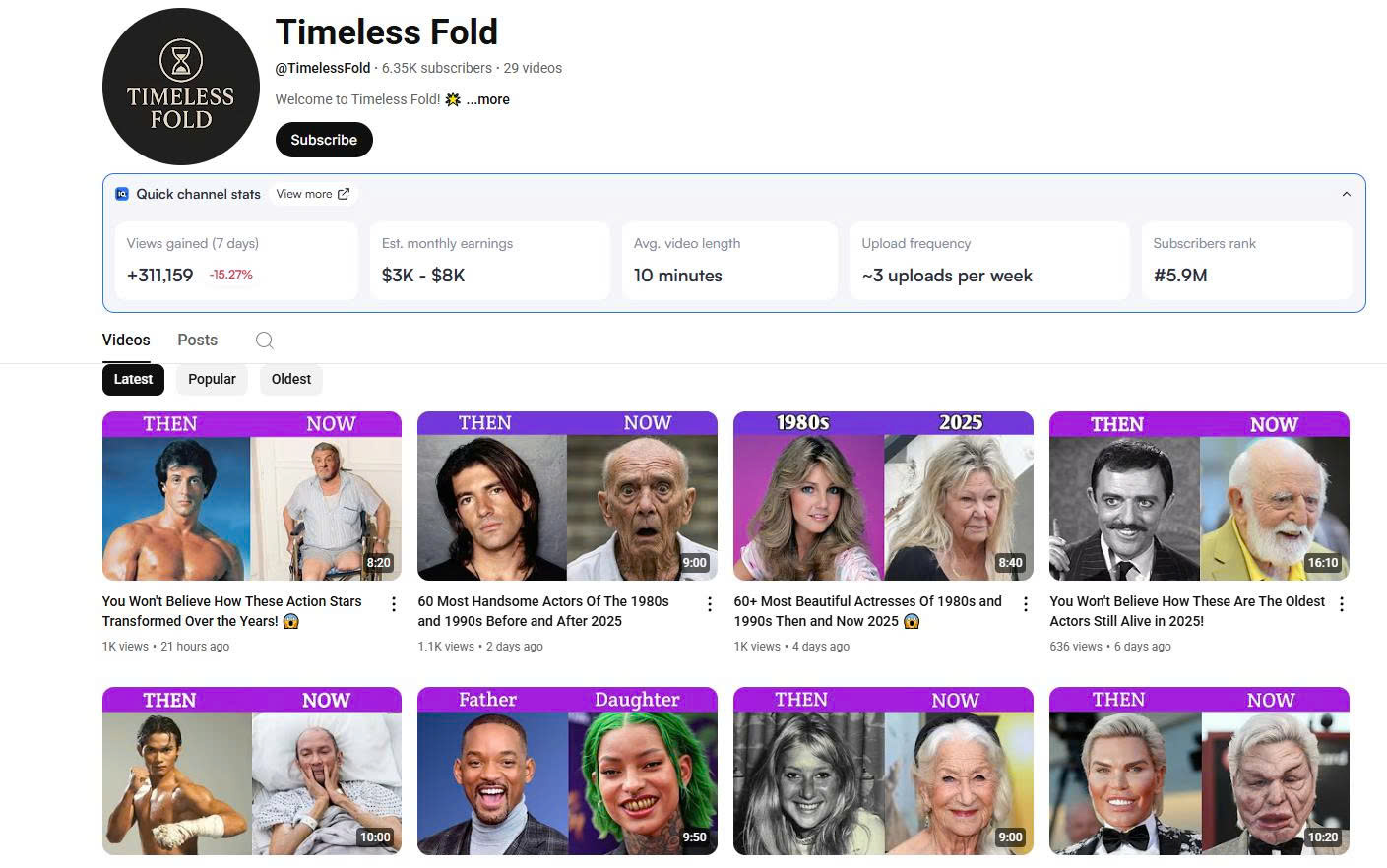Switch to the Posts tab
The image size is (1387, 868).
[x=197, y=340]
